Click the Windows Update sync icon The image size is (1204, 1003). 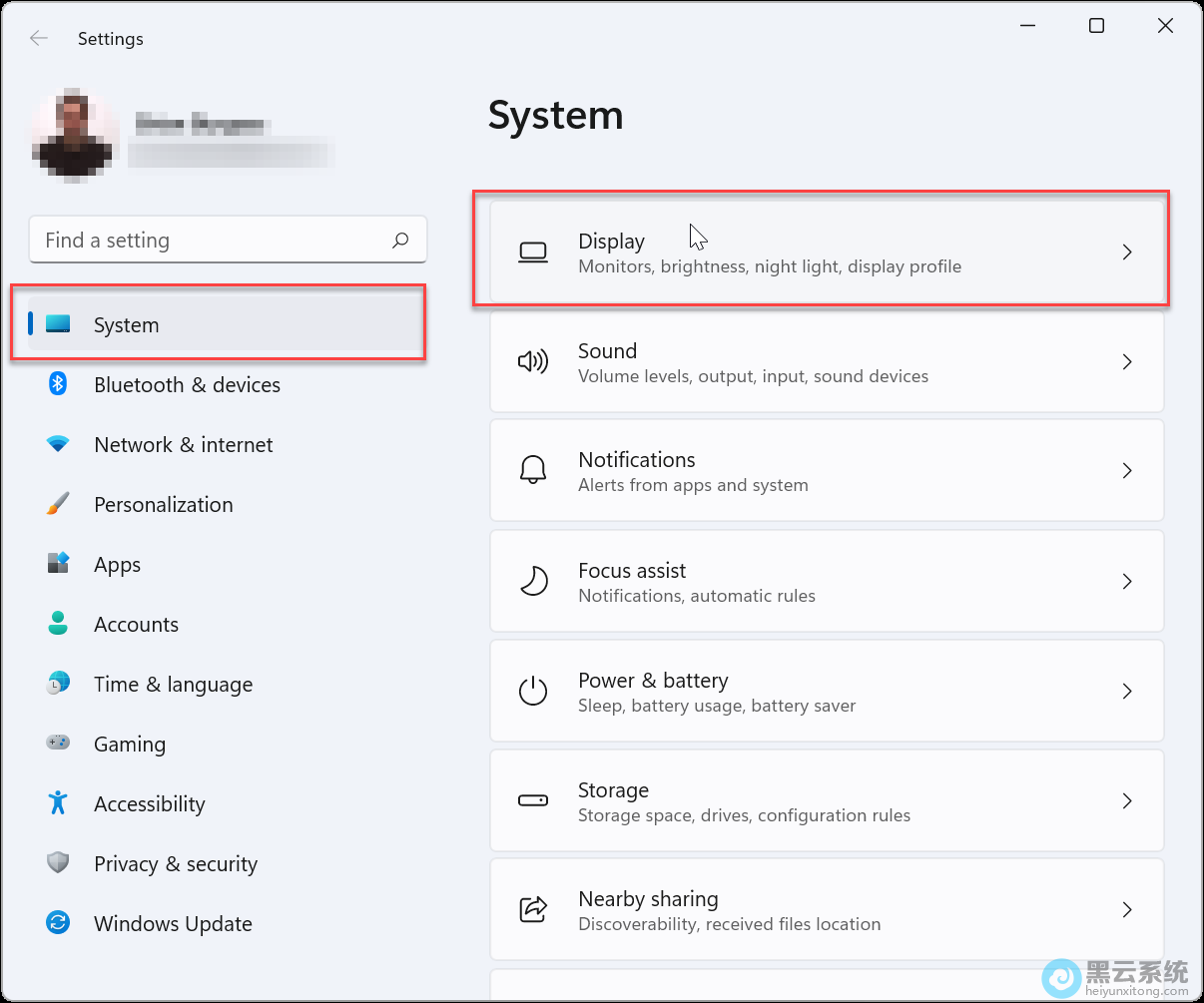click(58, 923)
